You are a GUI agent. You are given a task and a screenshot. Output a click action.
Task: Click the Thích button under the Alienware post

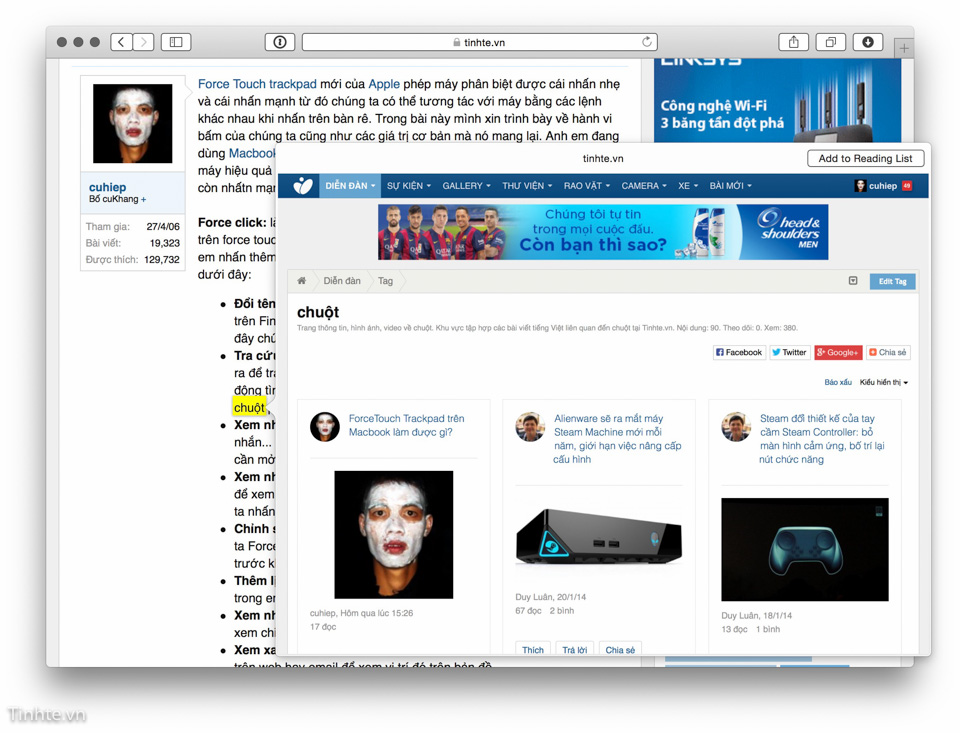point(533,649)
